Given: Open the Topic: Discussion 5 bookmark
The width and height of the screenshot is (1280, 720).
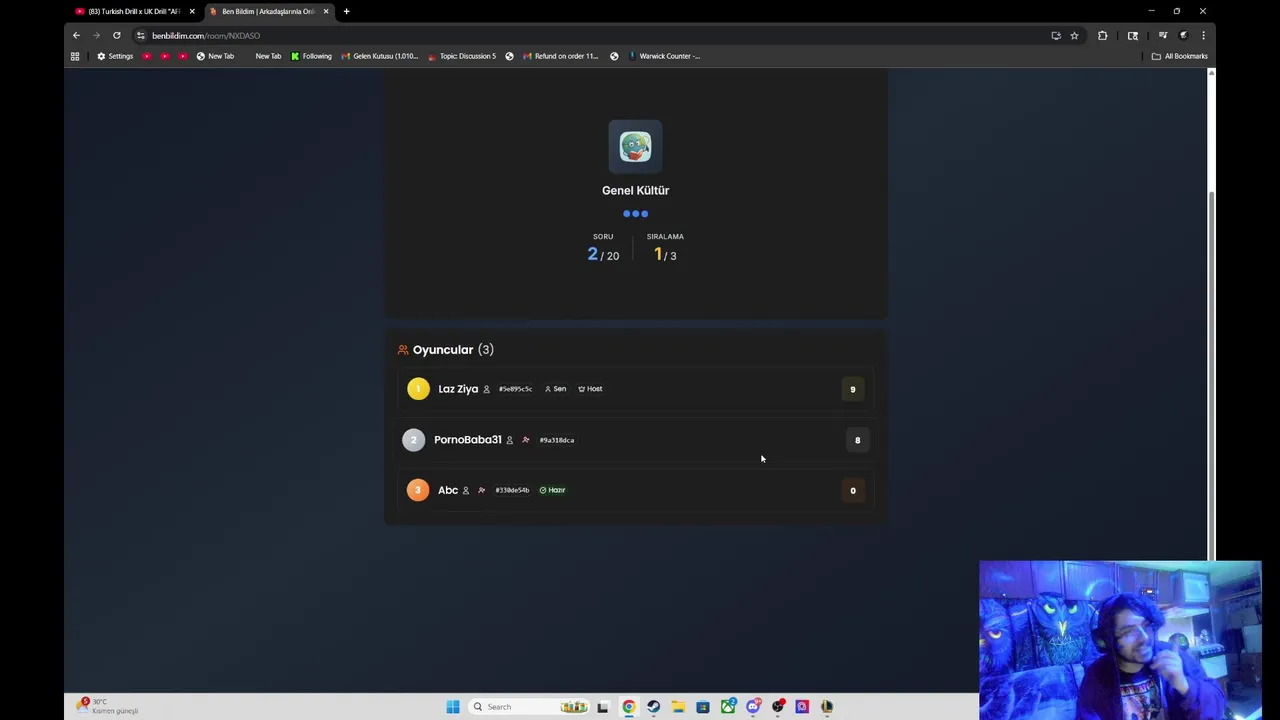Looking at the screenshot, I should pos(462,56).
